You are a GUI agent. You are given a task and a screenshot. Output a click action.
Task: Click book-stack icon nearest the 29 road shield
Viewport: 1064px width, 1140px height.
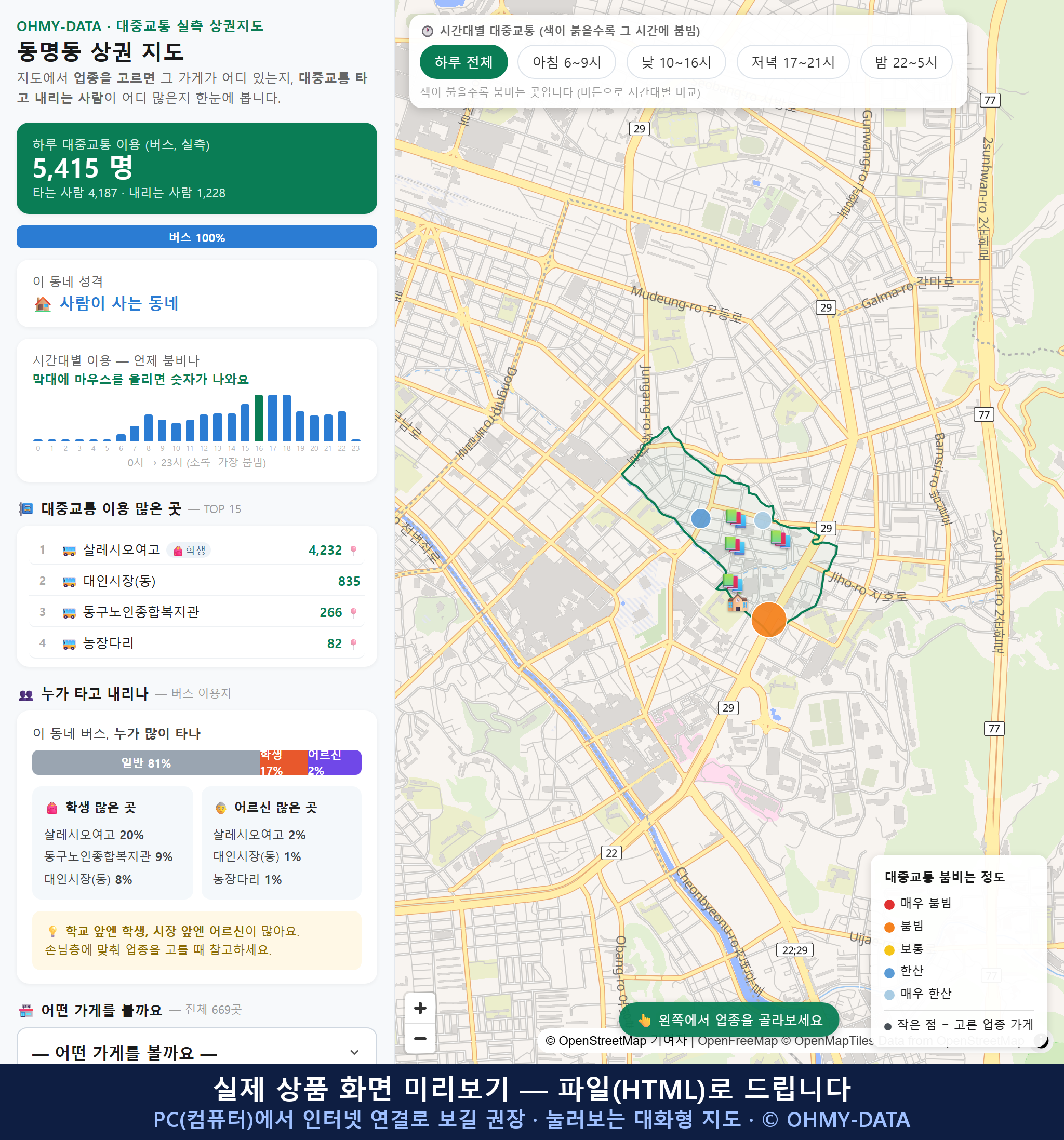point(780,539)
